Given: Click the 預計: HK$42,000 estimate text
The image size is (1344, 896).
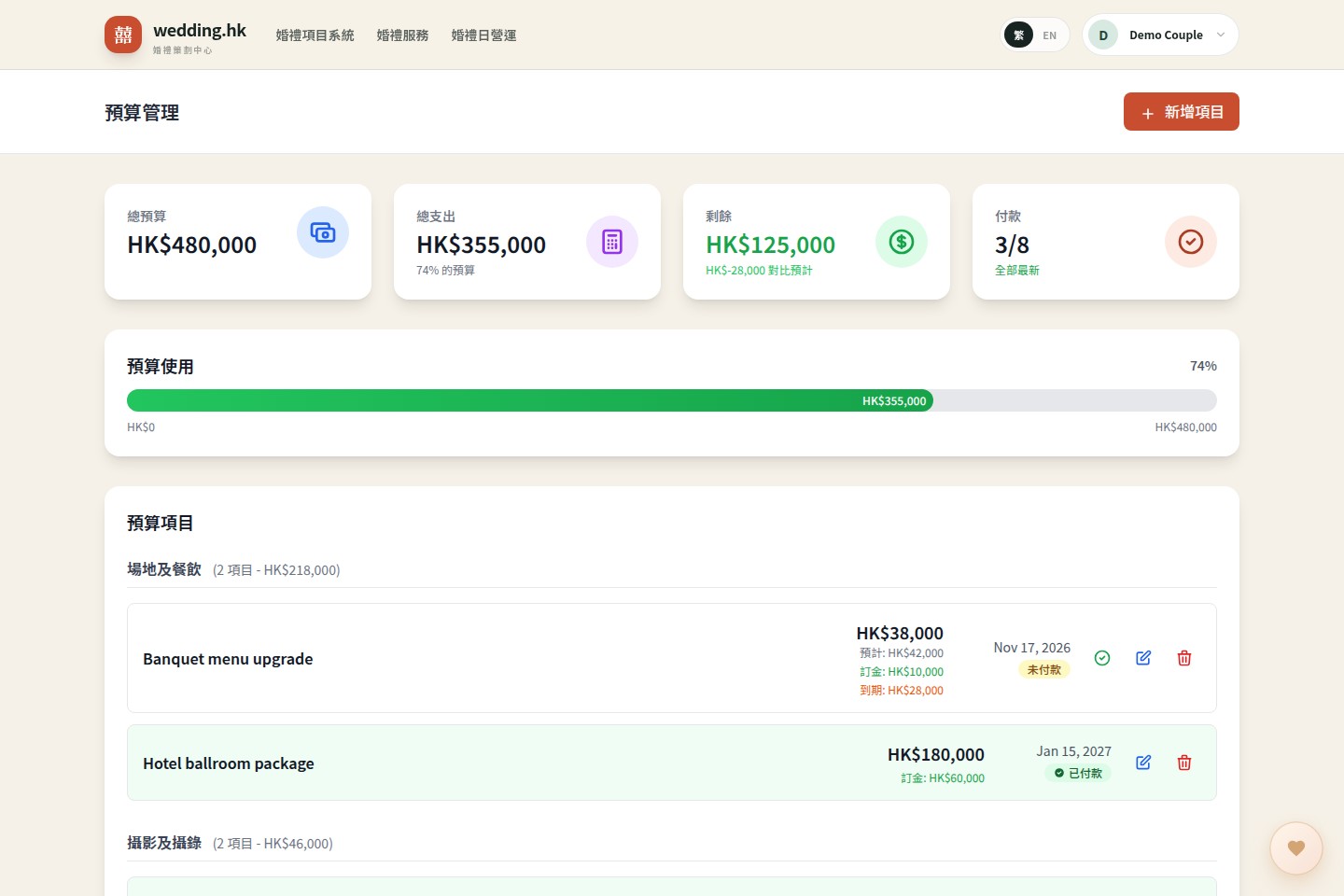Looking at the screenshot, I should pyautogui.click(x=902, y=653).
